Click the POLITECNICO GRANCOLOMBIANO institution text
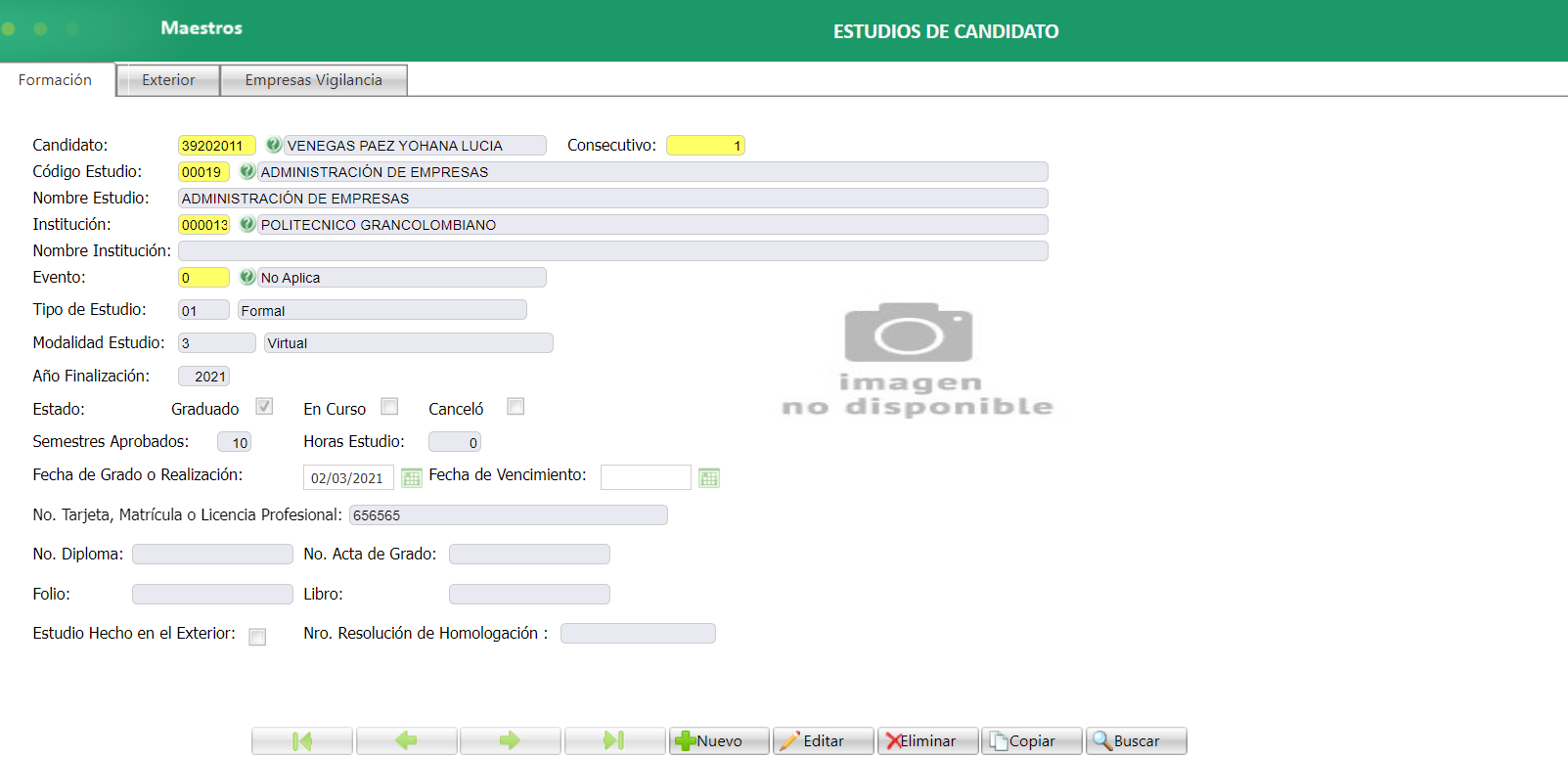This screenshot has height=758, width=1568. pyautogui.click(x=379, y=225)
